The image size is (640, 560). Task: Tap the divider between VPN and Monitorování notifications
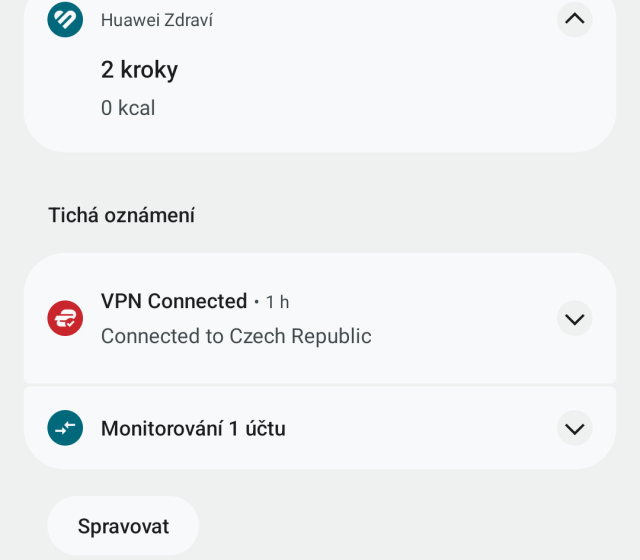320,385
